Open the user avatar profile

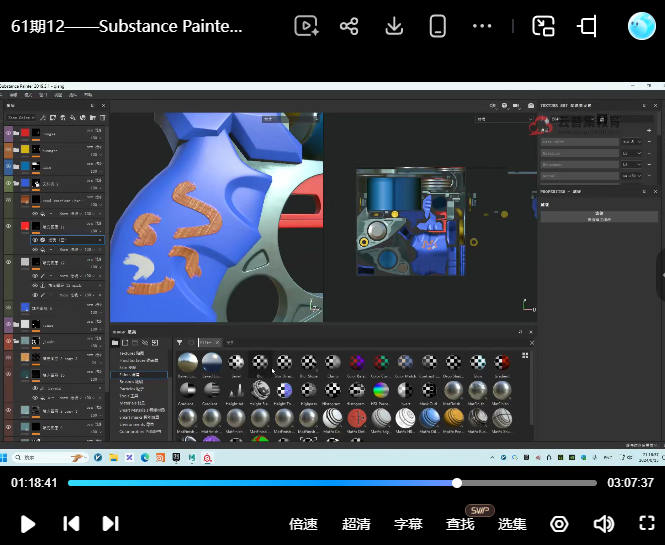pos(642,26)
